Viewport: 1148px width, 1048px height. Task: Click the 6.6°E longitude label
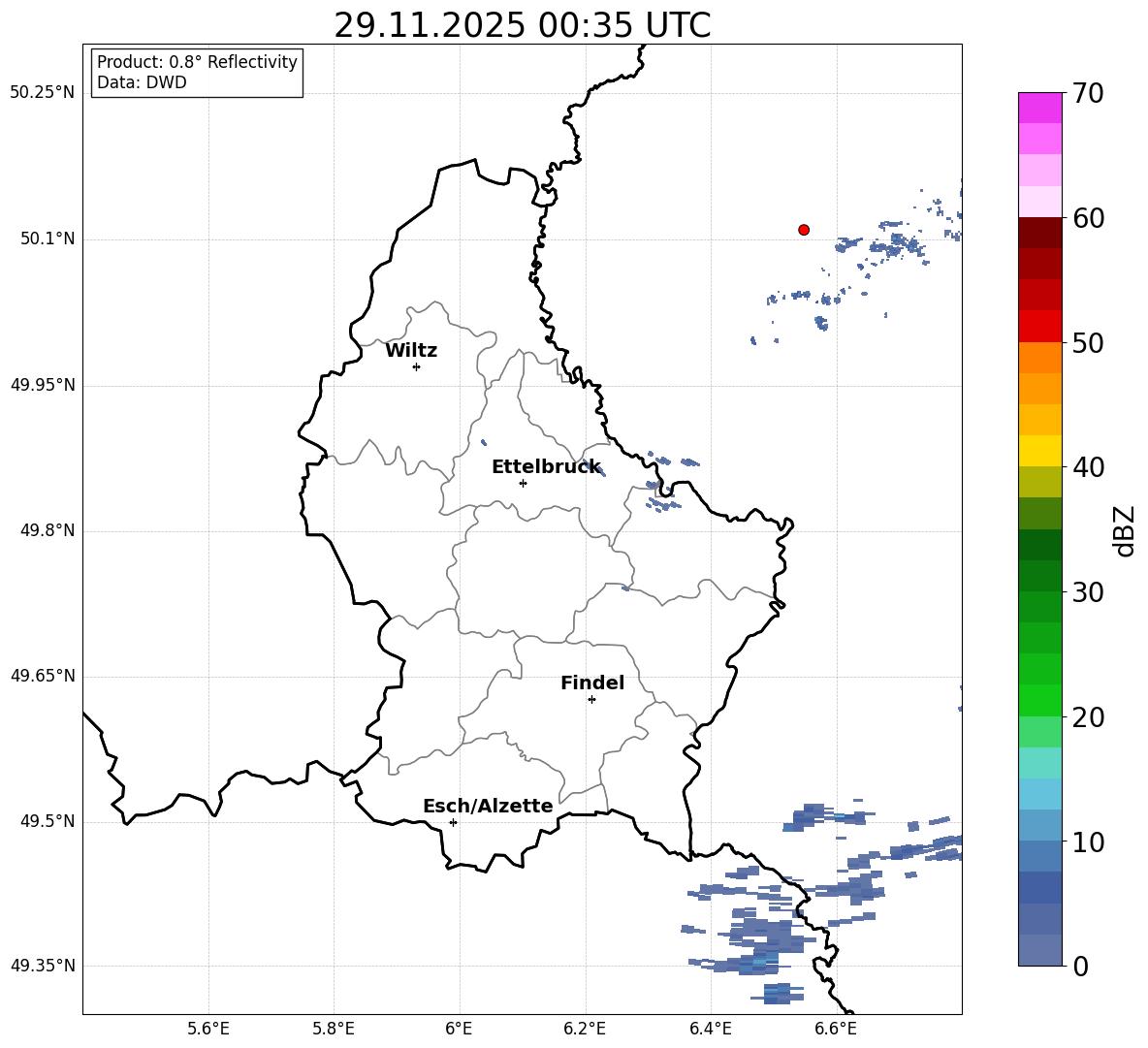point(836,1029)
